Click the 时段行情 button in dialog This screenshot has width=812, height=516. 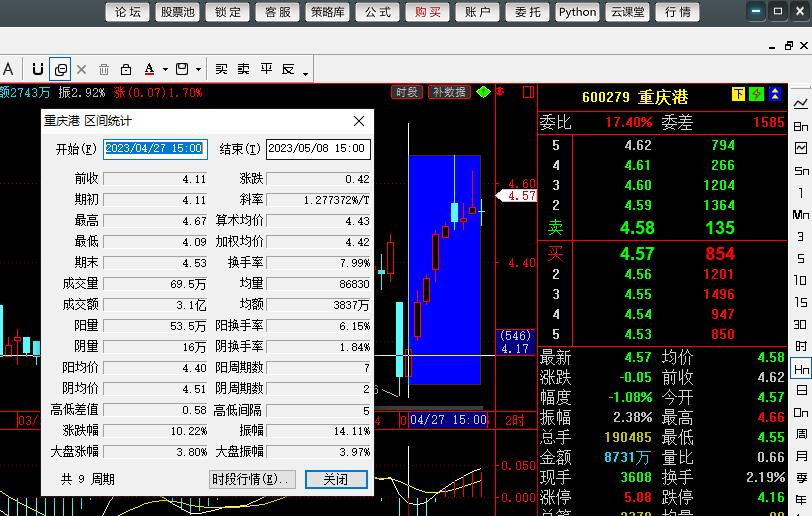[x=252, y=479]
